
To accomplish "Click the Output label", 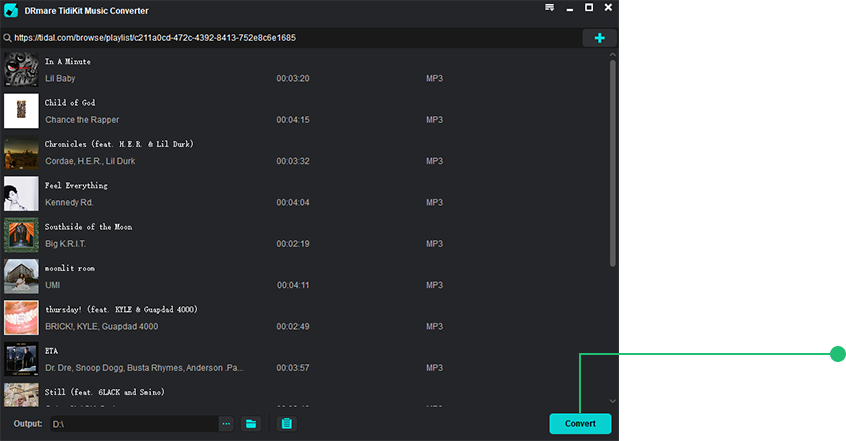I will pyautogui.click(x=28, y=424).
